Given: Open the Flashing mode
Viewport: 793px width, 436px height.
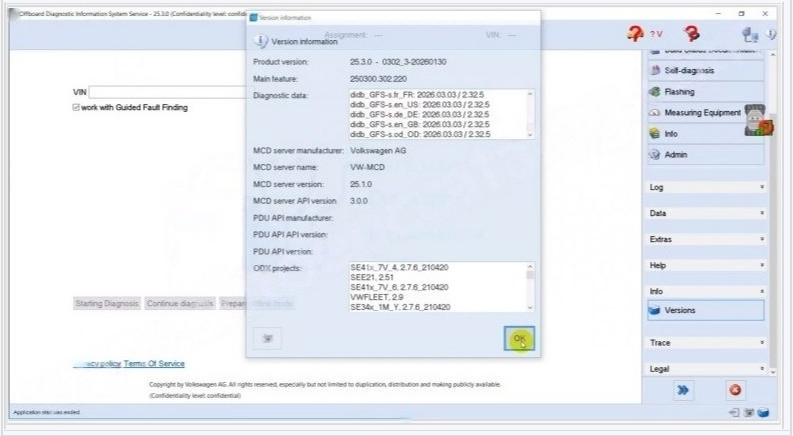Looking at the screenshot, I should coord(706,92).
